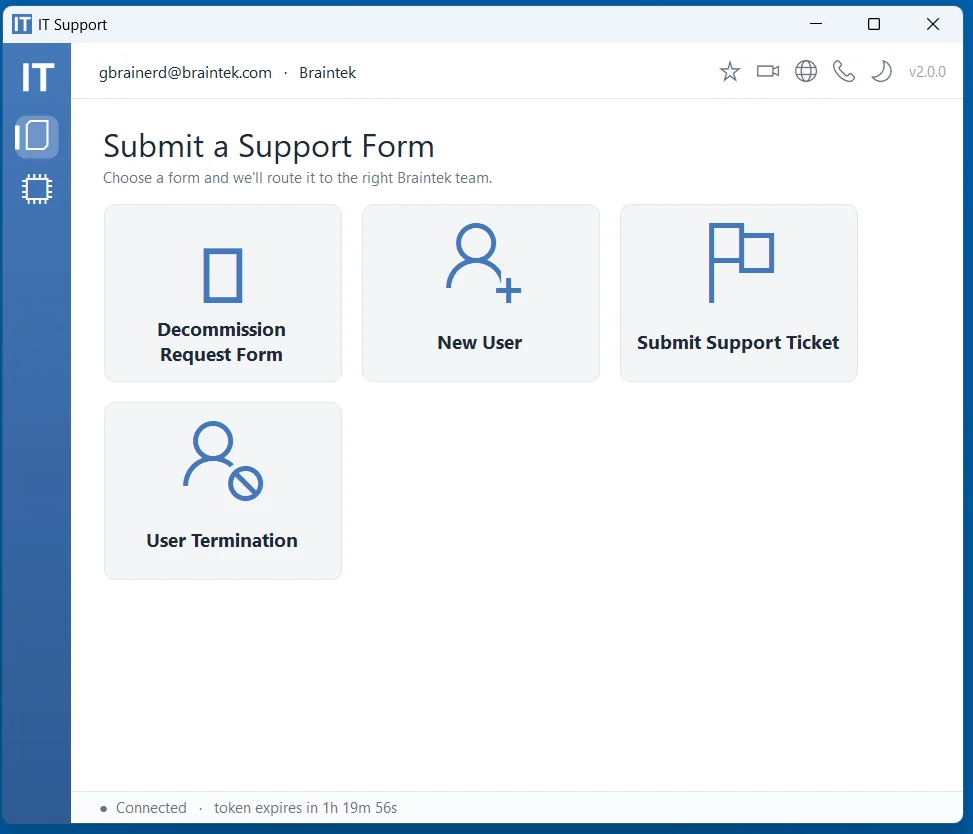Image resolution: width=973 pixels, height=834 pixels.
Task: Select the forms page icon in sidebar
Action: coord(37,136)
